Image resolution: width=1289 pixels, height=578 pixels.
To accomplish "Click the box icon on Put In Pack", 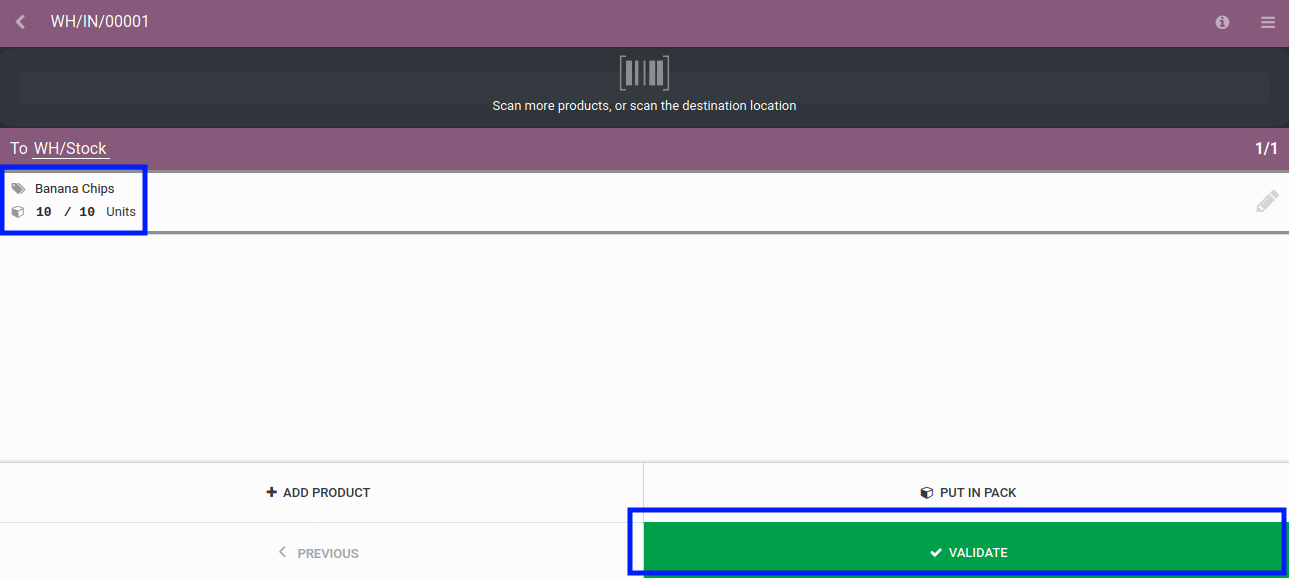I will pos(925,491).
